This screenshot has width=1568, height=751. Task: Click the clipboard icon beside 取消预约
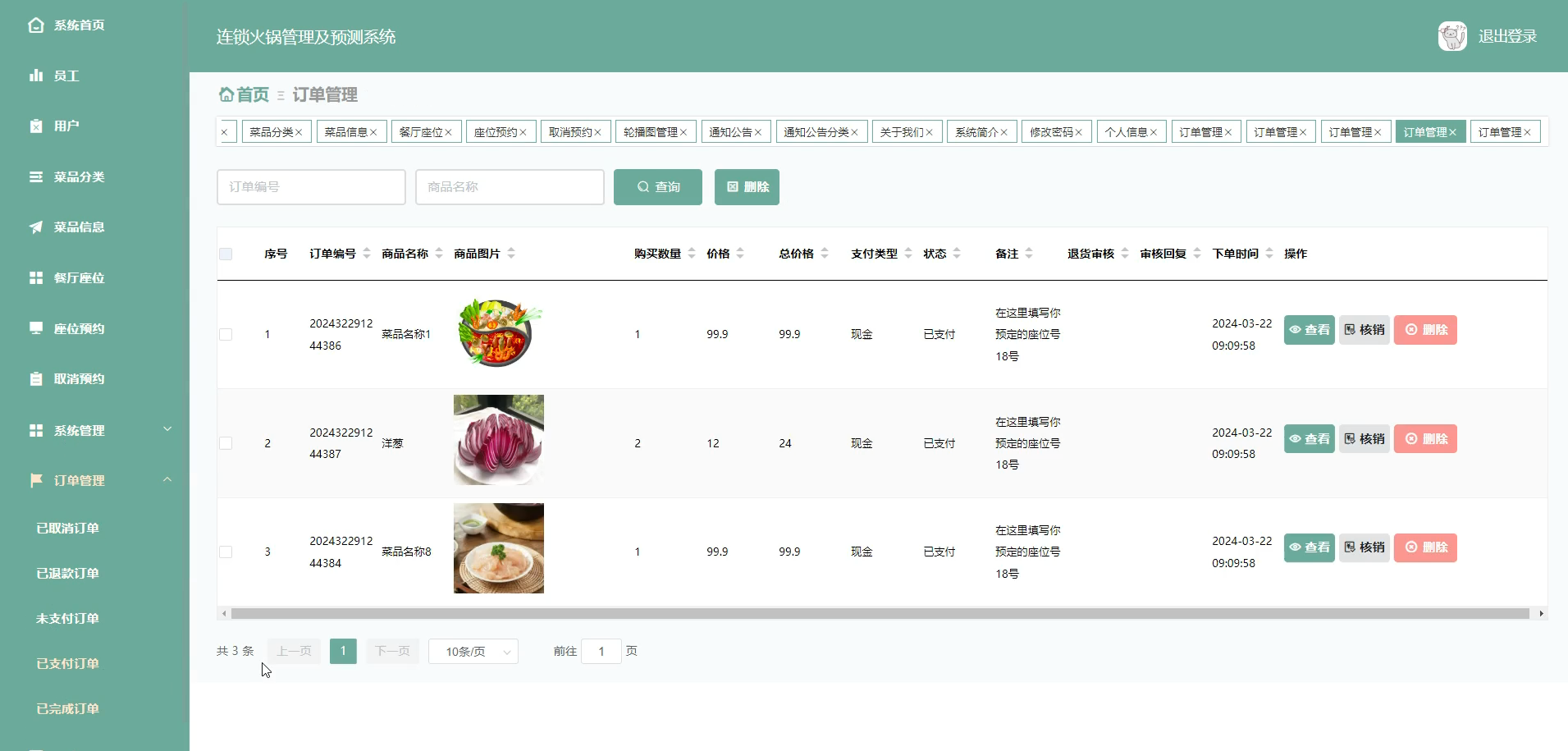[36, 379]
